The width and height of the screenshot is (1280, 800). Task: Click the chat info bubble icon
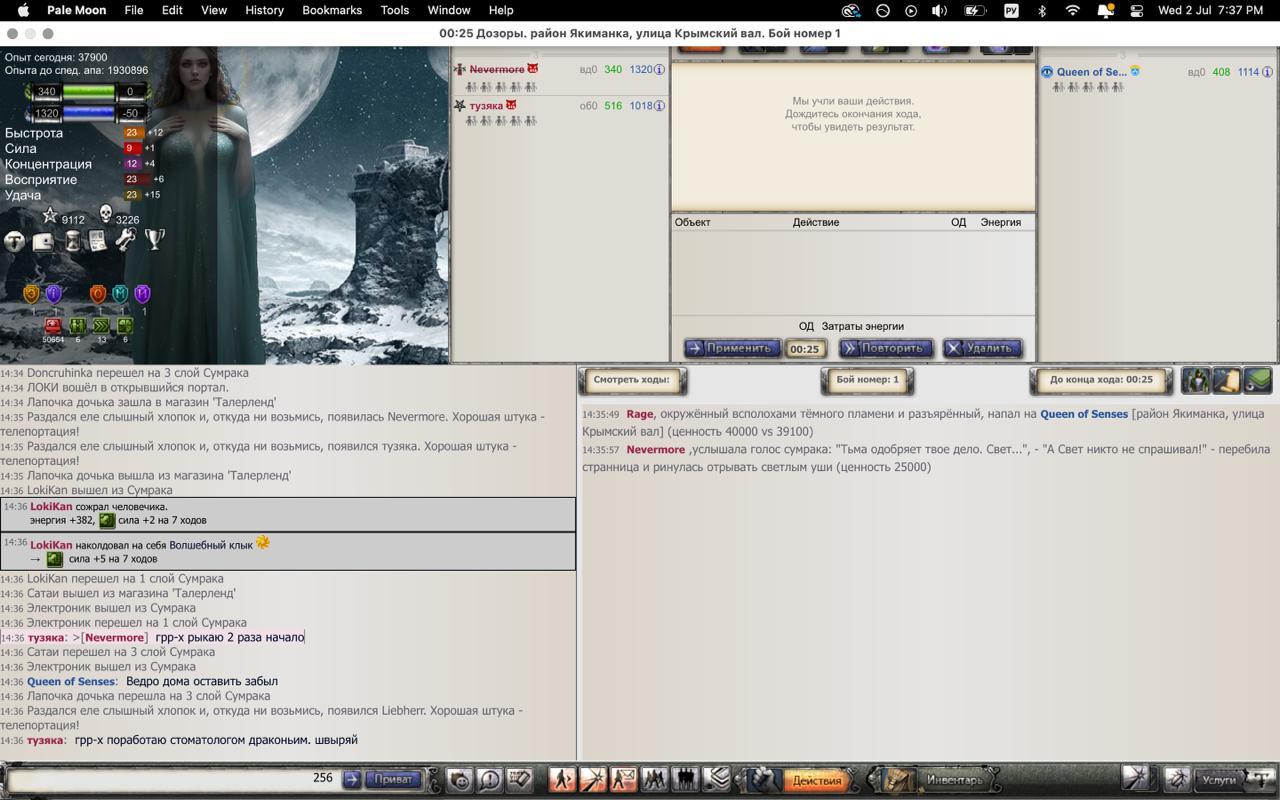point(490,779)
